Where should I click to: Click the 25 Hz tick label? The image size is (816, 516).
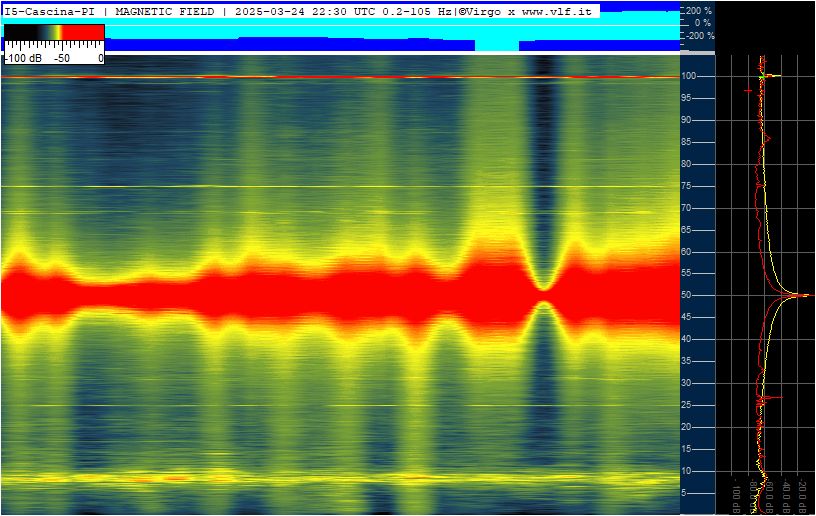pyautogui.click(x=686, y=405)
